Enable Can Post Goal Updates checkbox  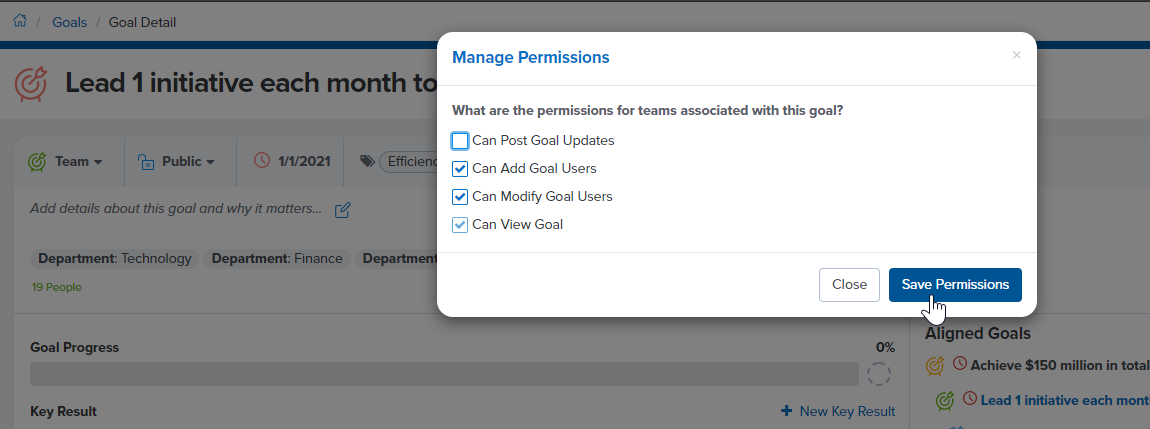click(x=460, y=141)
